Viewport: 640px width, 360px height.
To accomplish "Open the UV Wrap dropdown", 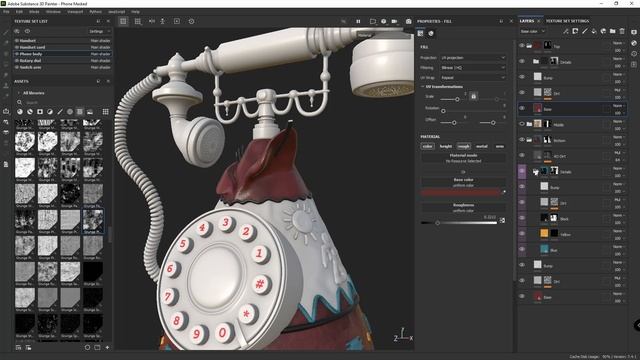I will pyautogui.click(x=473, y=78).
